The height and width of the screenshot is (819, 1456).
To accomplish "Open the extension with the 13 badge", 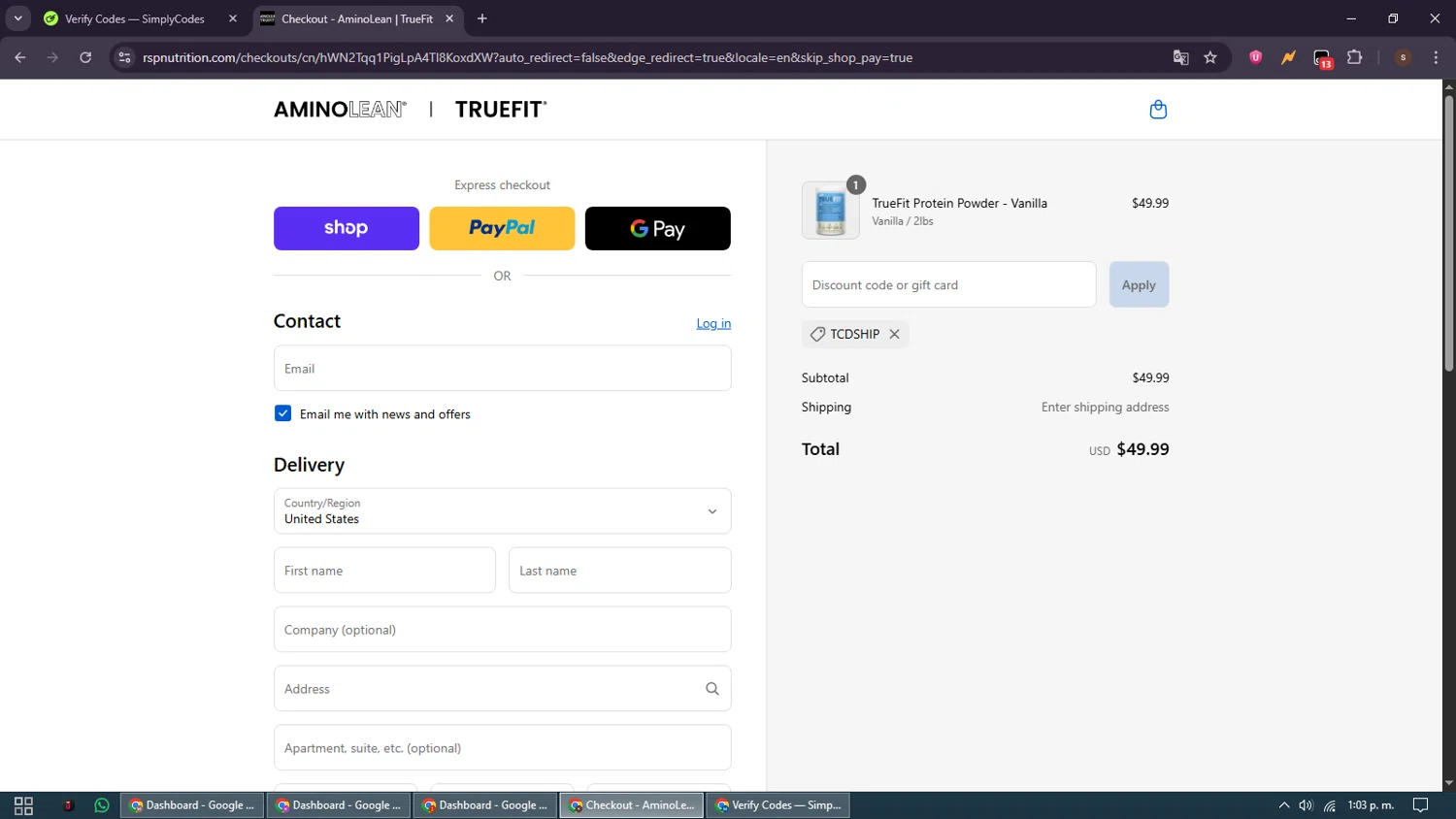I will pos(1322,58).
